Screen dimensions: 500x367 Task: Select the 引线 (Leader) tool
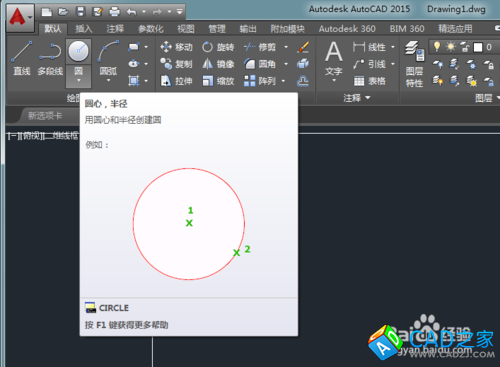[x=369, y=64]
